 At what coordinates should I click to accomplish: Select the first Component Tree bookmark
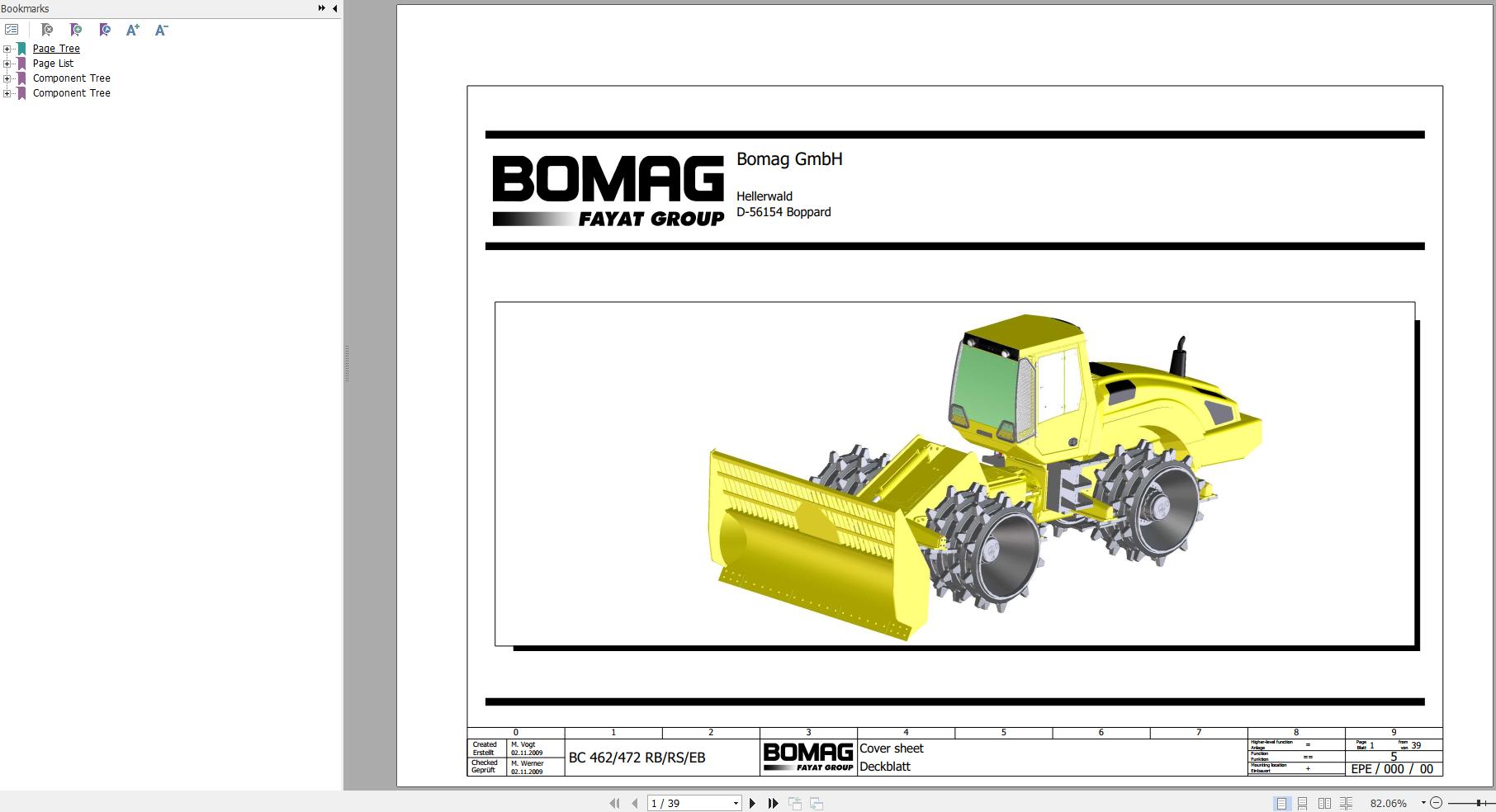(x=71, y=78)
